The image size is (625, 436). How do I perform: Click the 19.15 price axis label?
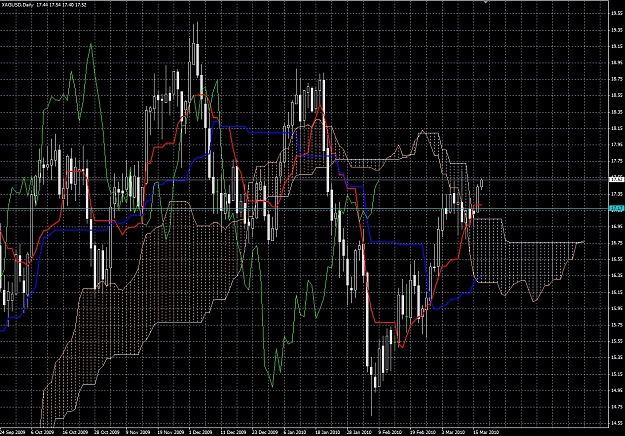[x=617, y=46]
